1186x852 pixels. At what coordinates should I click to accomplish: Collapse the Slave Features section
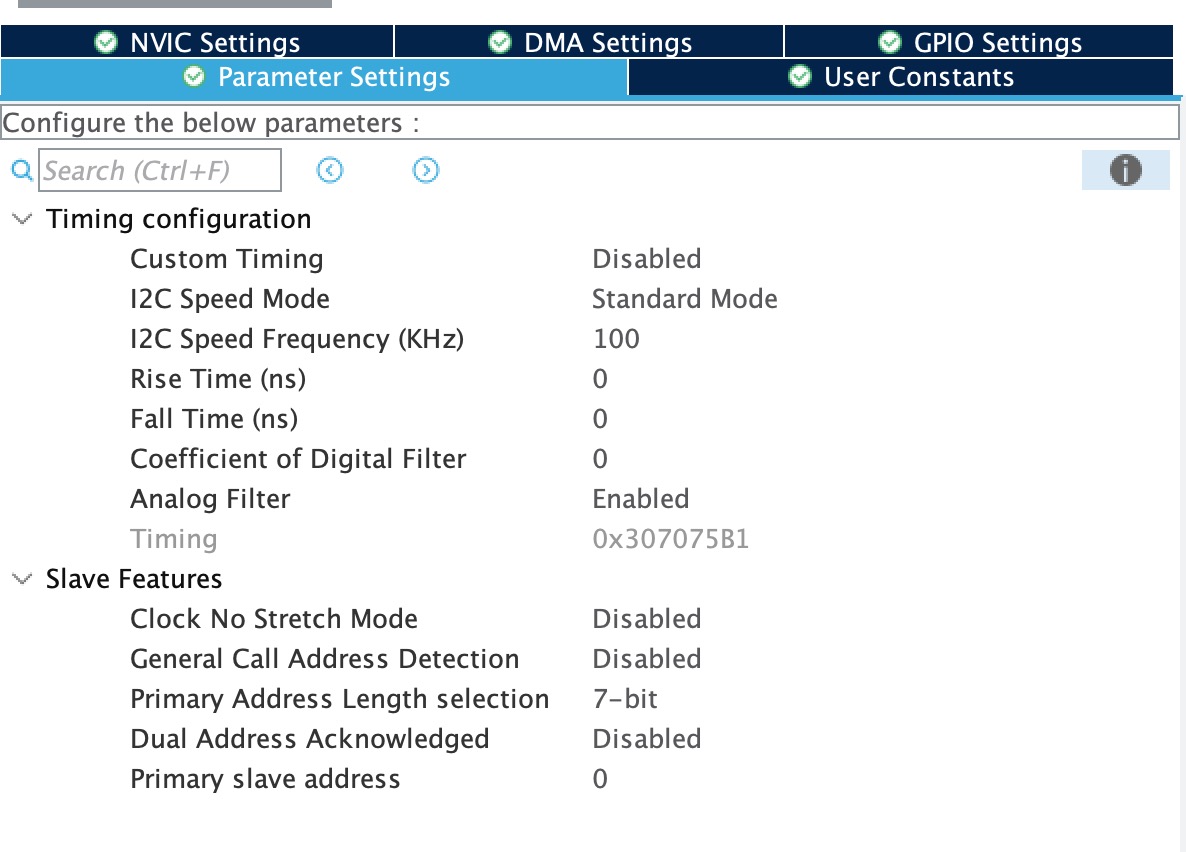(x=22, y=579)
